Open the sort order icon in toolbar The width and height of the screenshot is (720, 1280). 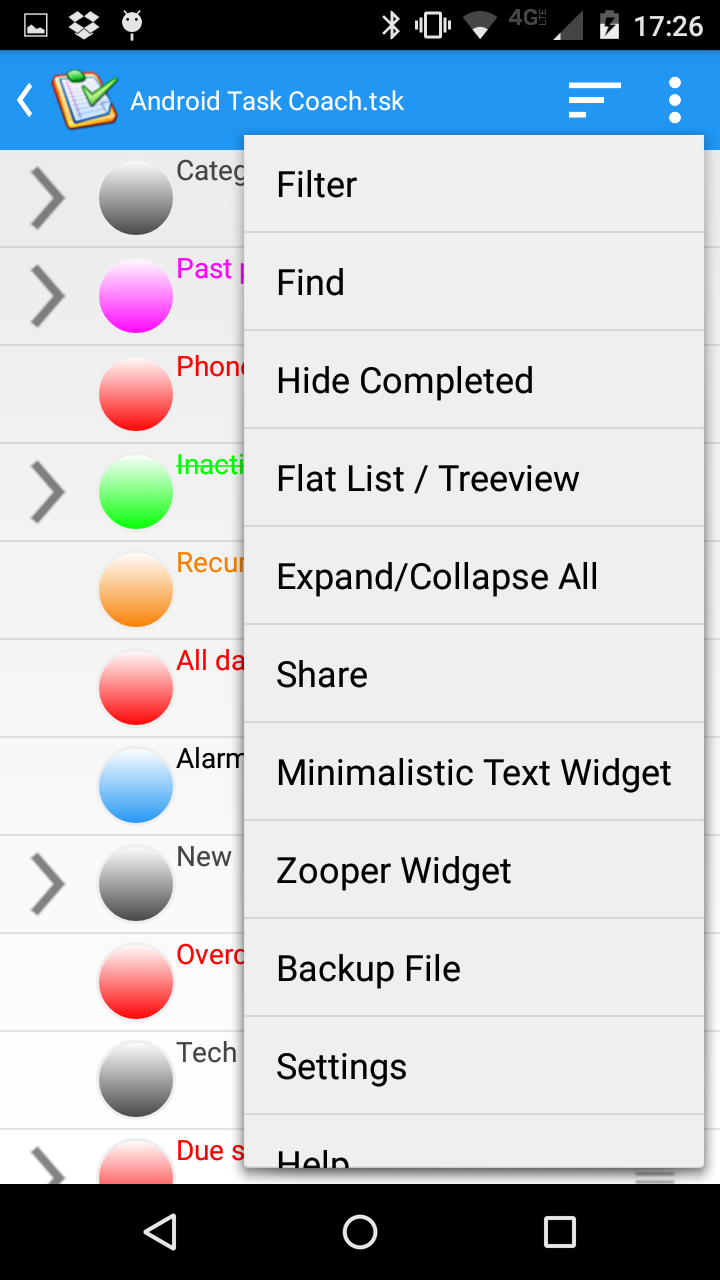pos(595,100)
